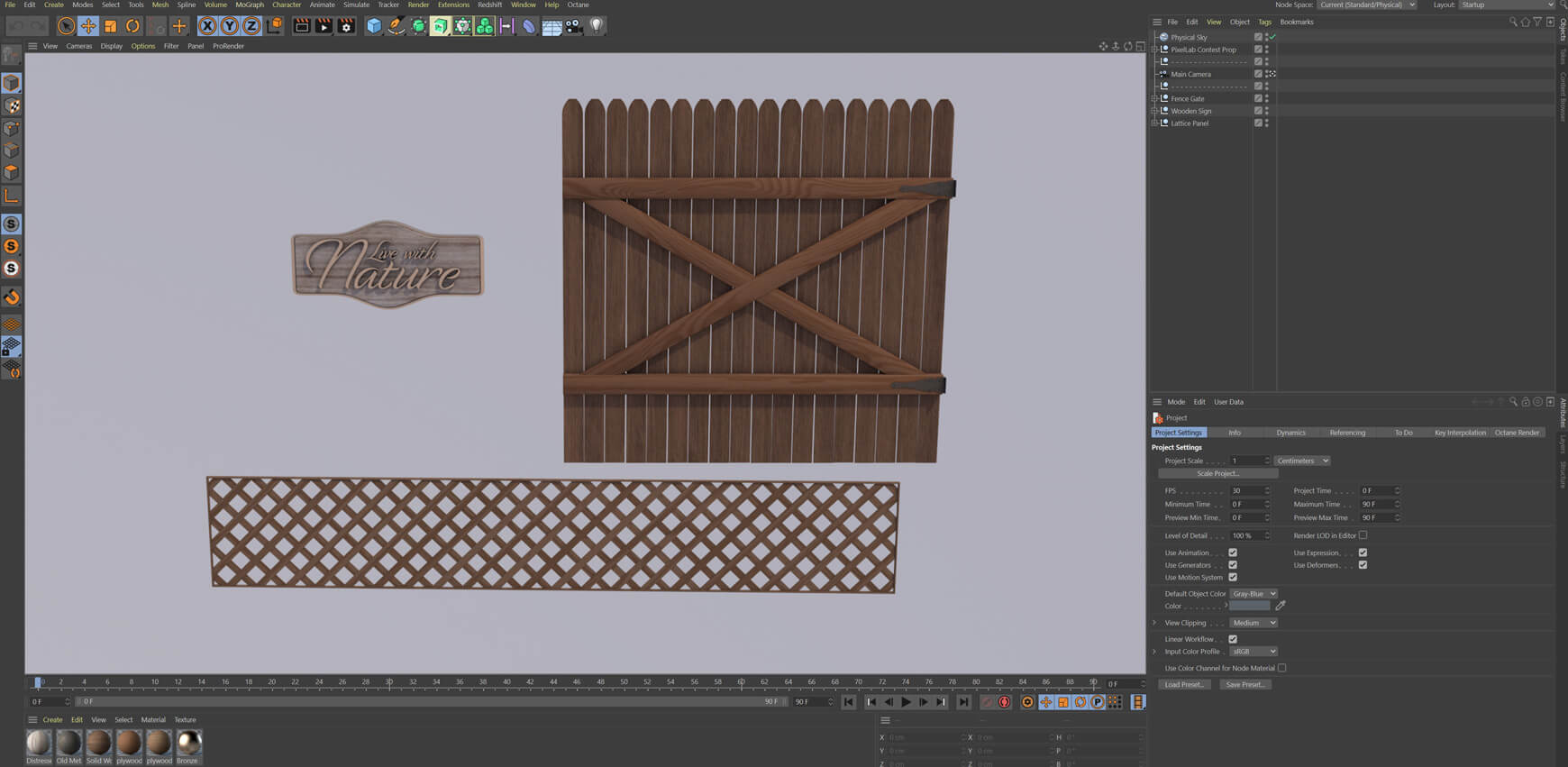Toggle Fence Gate layer checkbox
Viewport: 1568px width, 767px height.
(1258, 98)
